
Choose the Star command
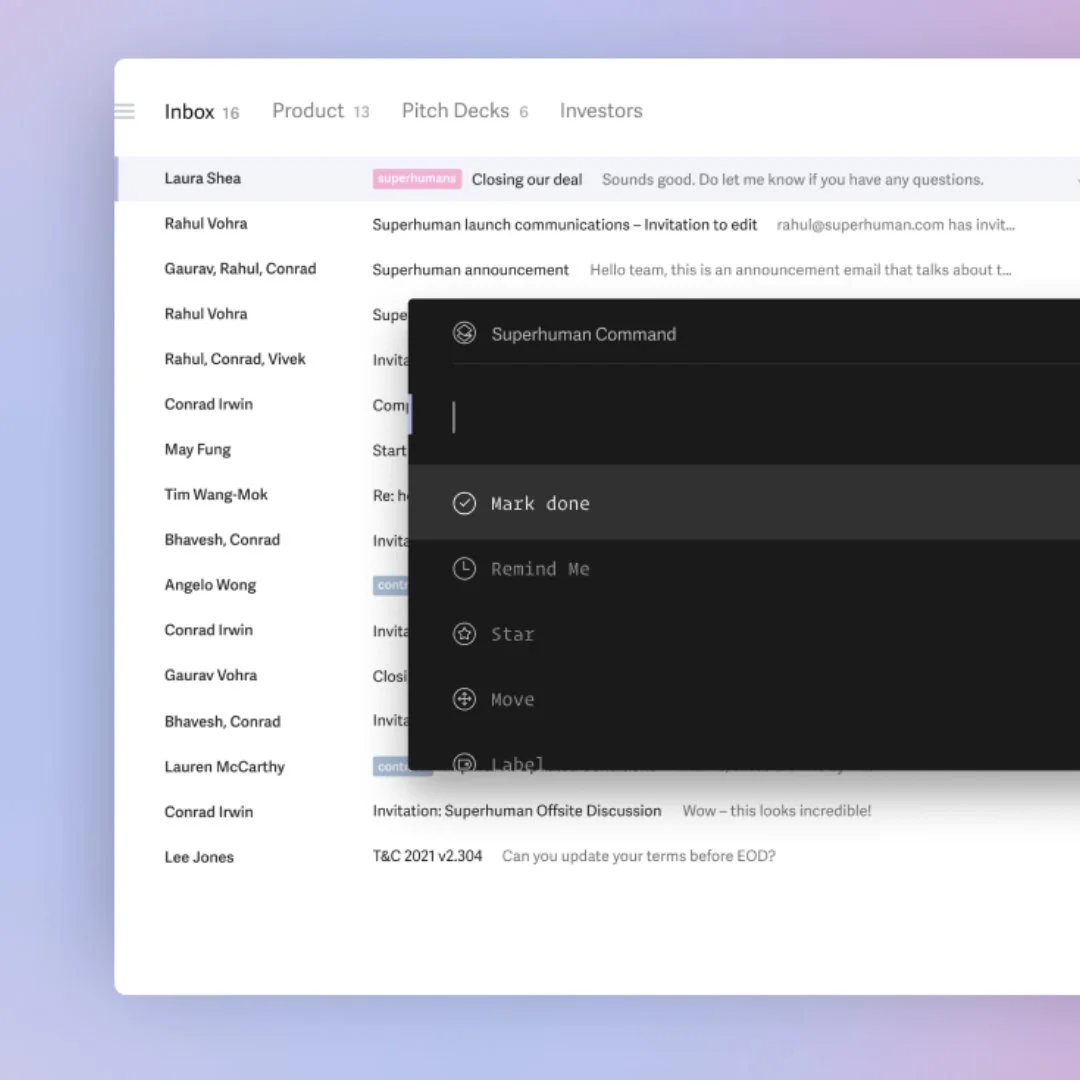[x=744, y=634]
